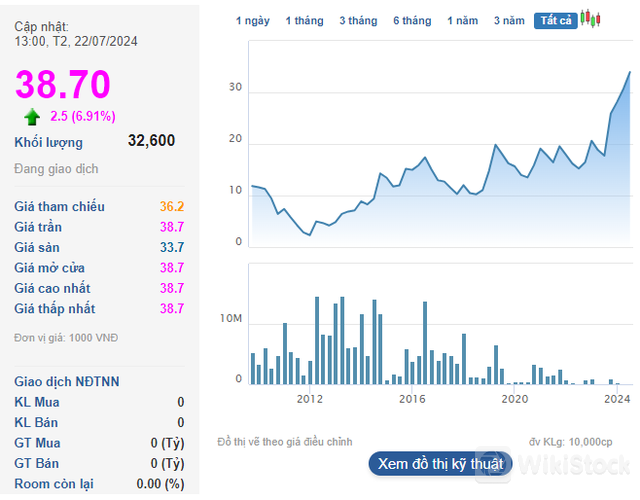Click the current price 38.70

pyautogui.click(x=62, y=85)
